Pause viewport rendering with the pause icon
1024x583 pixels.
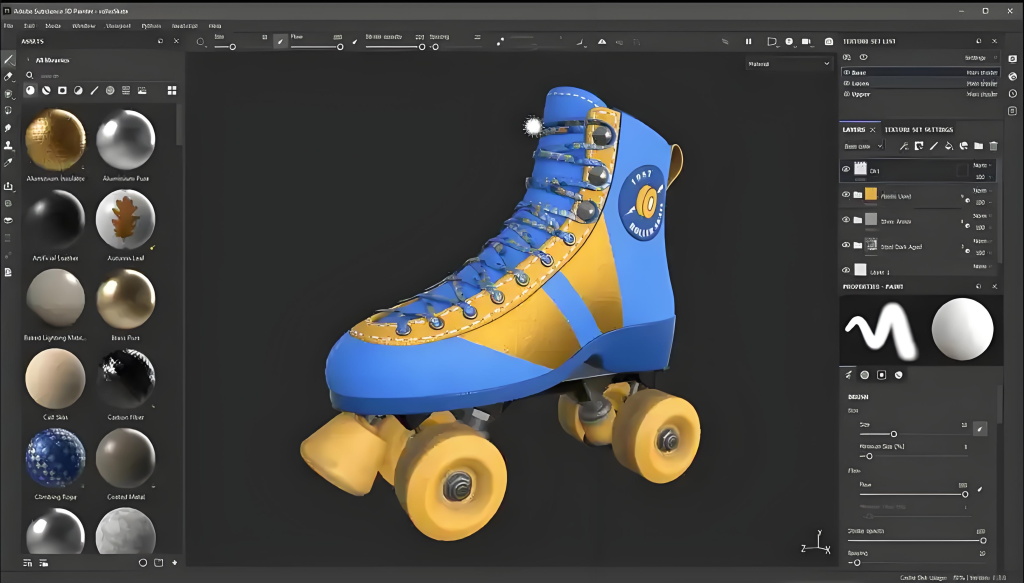tap(748, 42)
